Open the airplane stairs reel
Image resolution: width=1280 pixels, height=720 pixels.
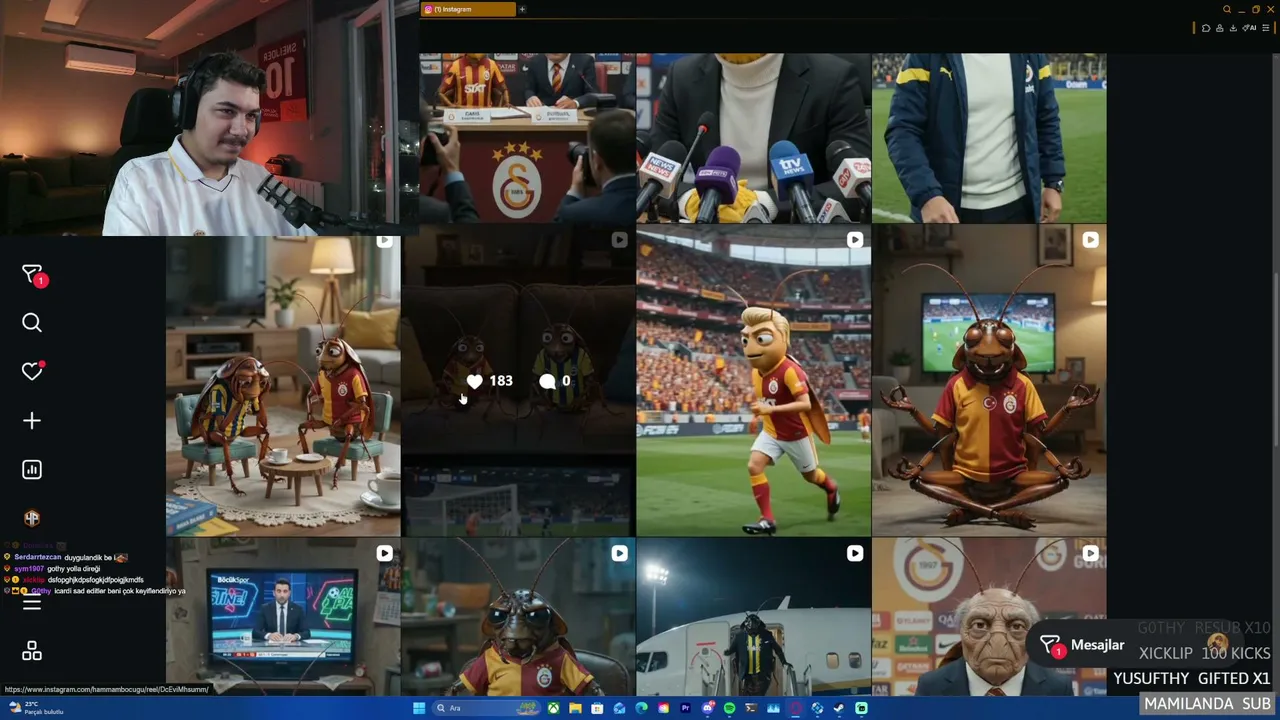[x=753, y=617]
